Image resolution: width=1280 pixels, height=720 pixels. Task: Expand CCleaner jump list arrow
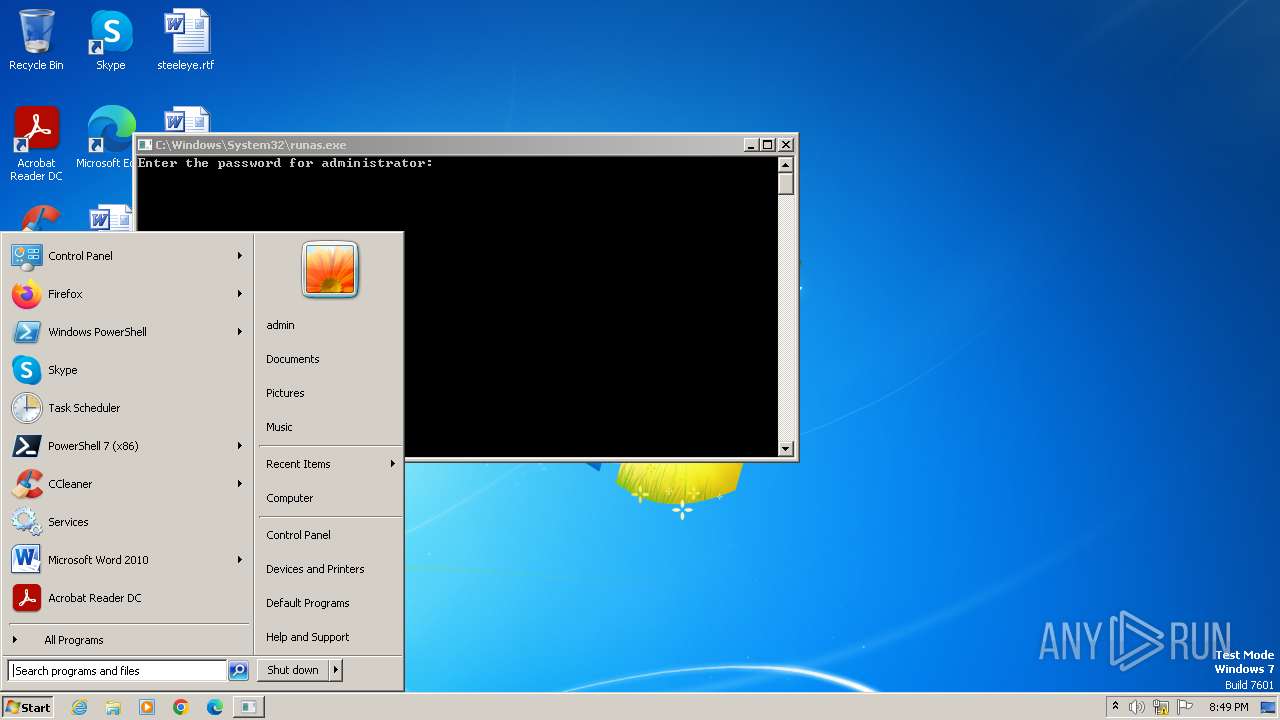240,484
